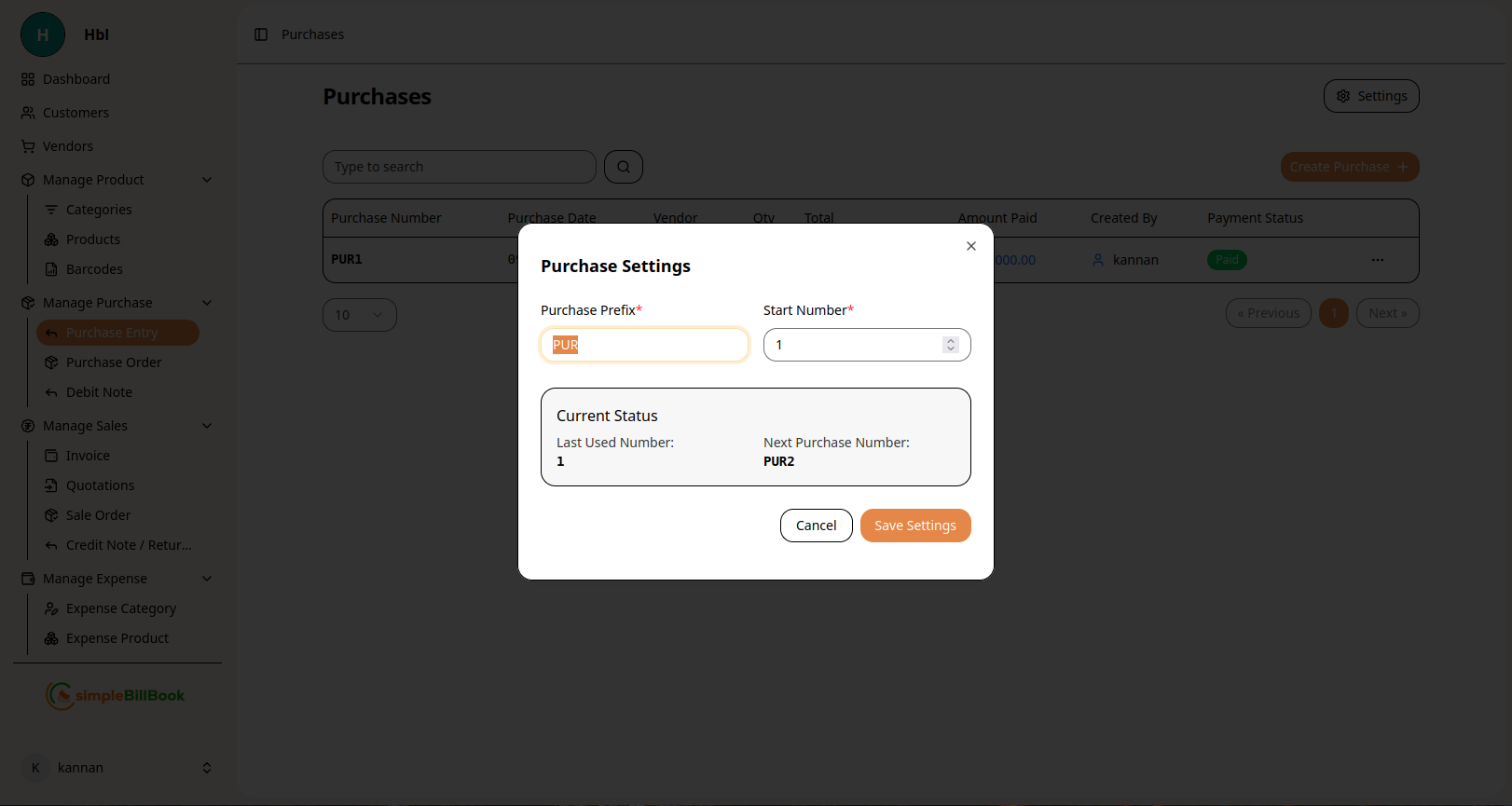The width and height of the screenshot is (1512, 806).
Task: Collapse the Manage Sales section
Action: click(x=207, y=426)
